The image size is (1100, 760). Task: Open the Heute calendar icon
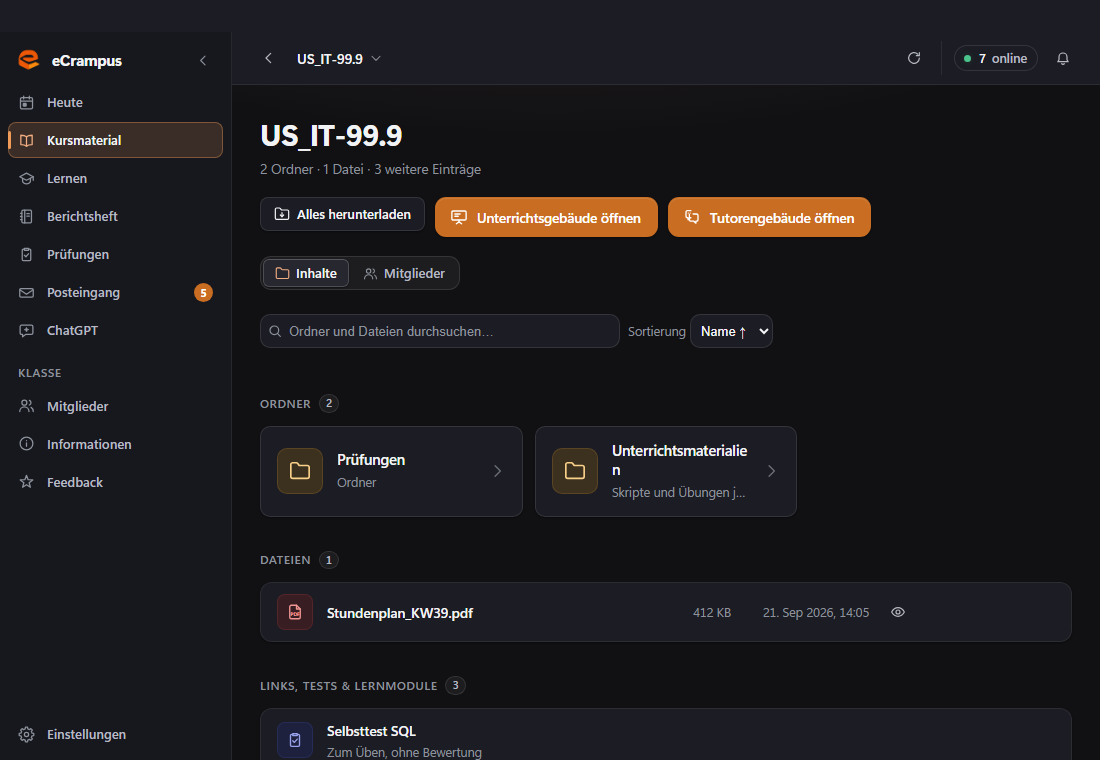coord(27,102)
